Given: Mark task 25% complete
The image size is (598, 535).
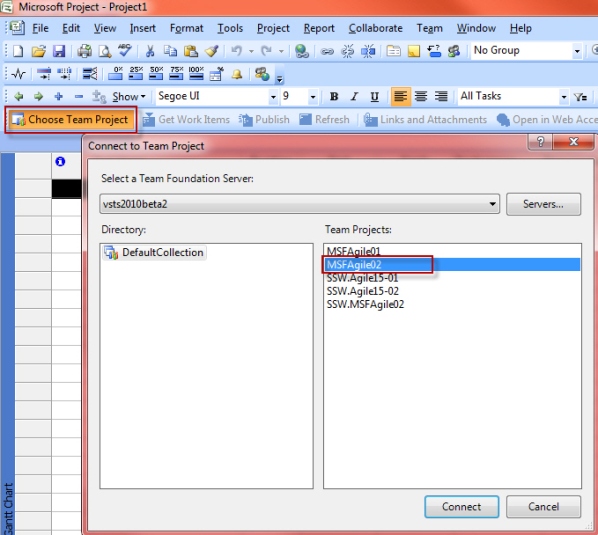Looking at the screenshot, I should click(136, 73).
